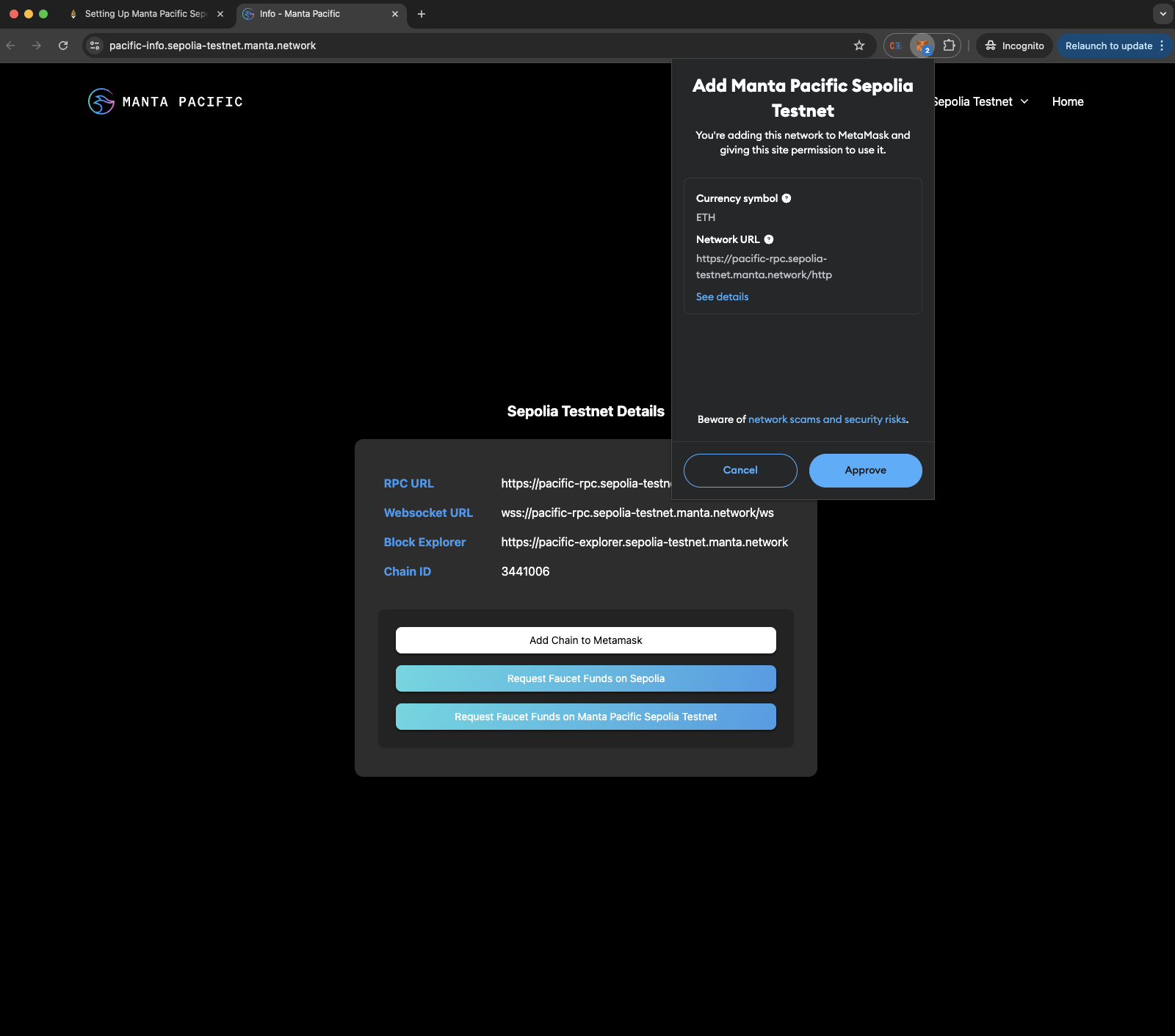Close the 'Info - Manta Pacific' tab
1175x1036 pixels.
point(395,14)
